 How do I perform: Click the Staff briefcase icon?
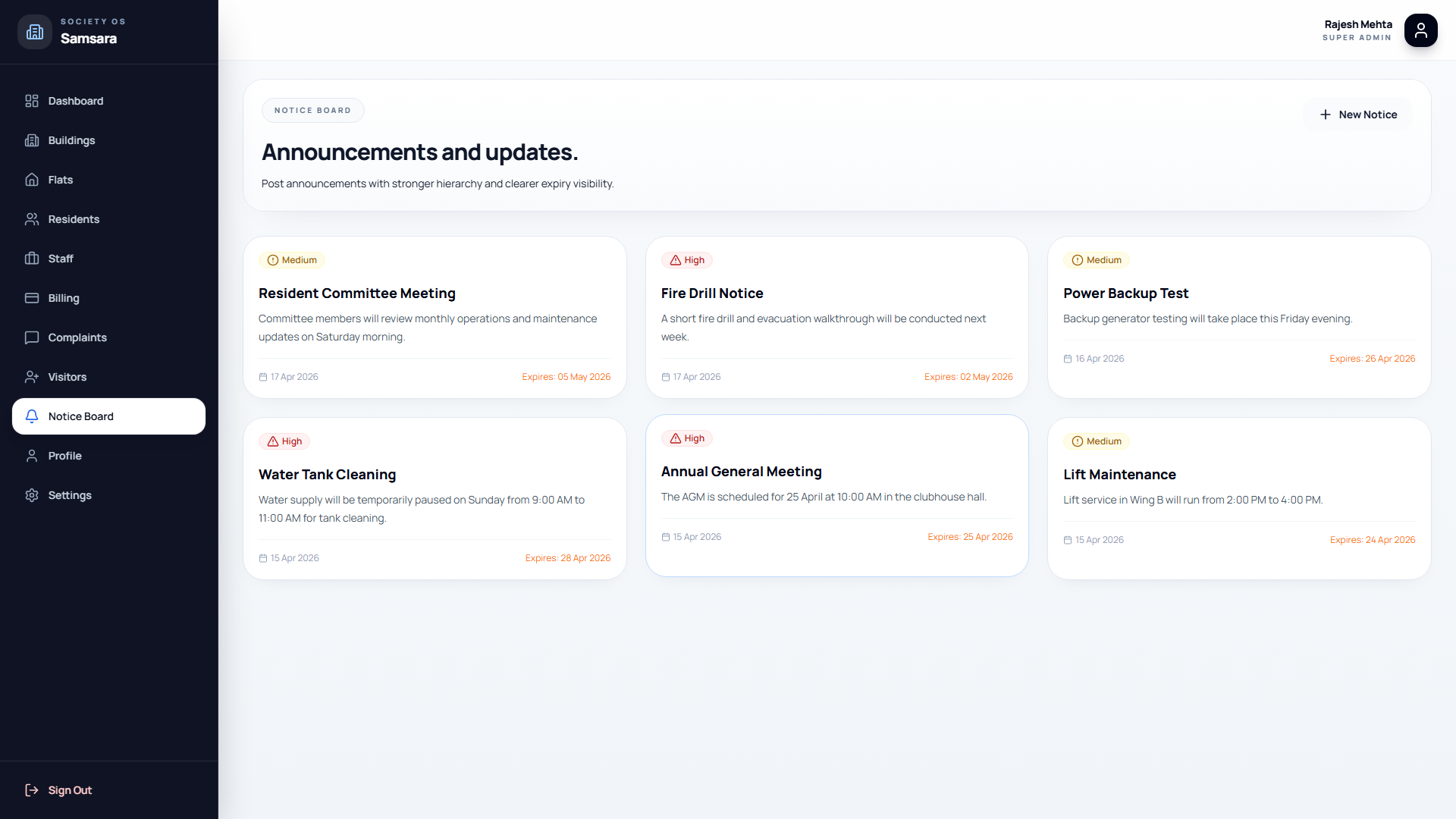point(32,259)
